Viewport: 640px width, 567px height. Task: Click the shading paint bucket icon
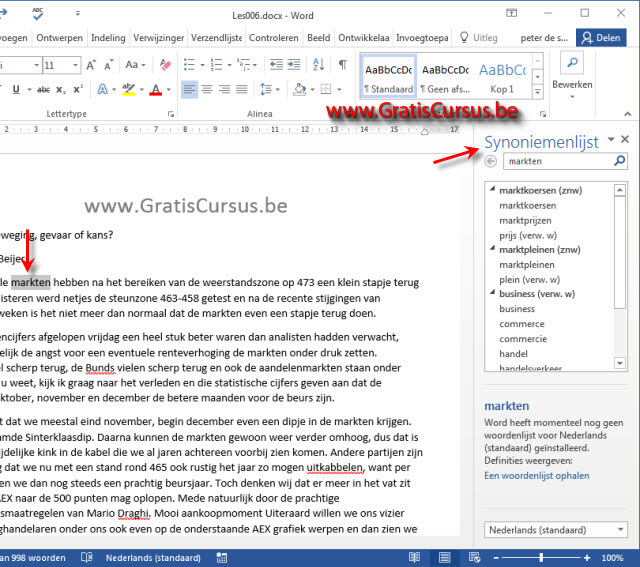(300, 89)
